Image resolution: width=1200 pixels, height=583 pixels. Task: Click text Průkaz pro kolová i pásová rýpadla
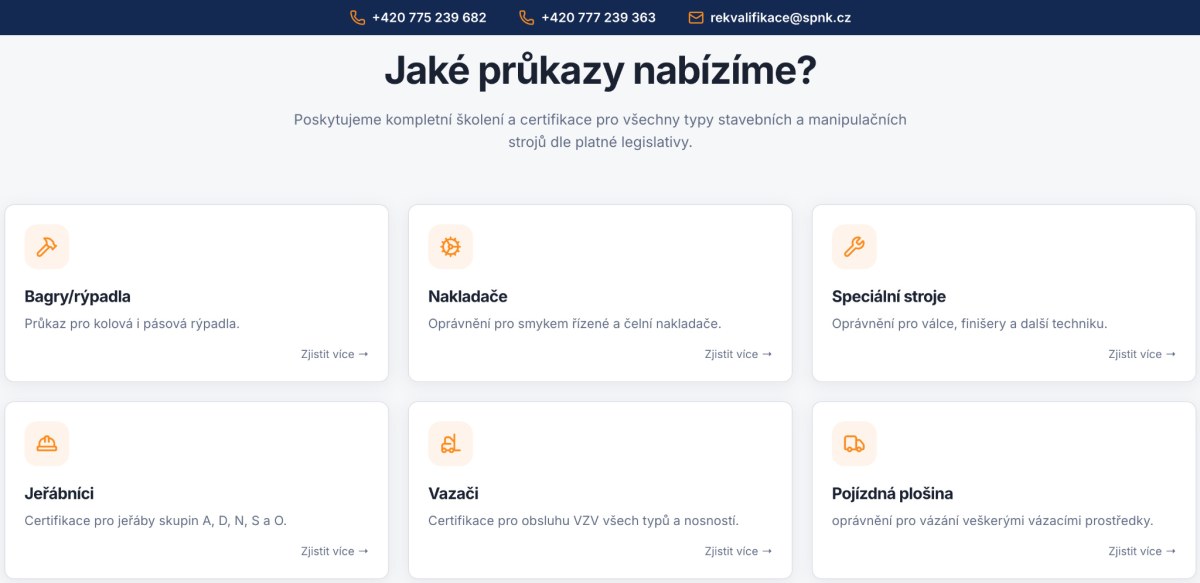click(x=132, y=324)
